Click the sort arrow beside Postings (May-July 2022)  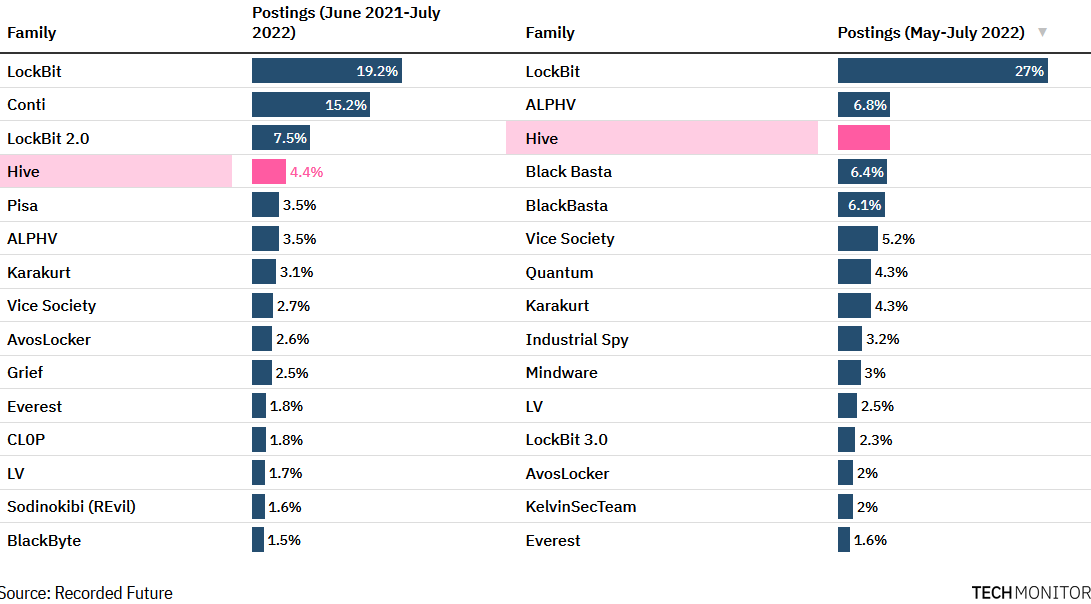pyautogui.click(x=1042, y=32)
